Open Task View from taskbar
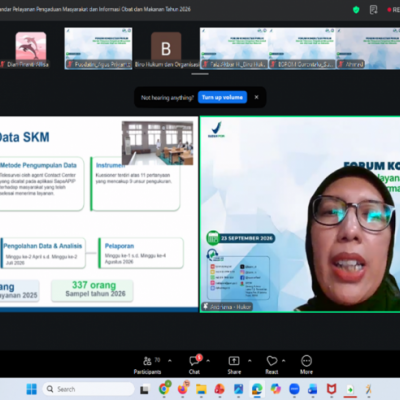The image size is (400, 400). tap(144, 389)
